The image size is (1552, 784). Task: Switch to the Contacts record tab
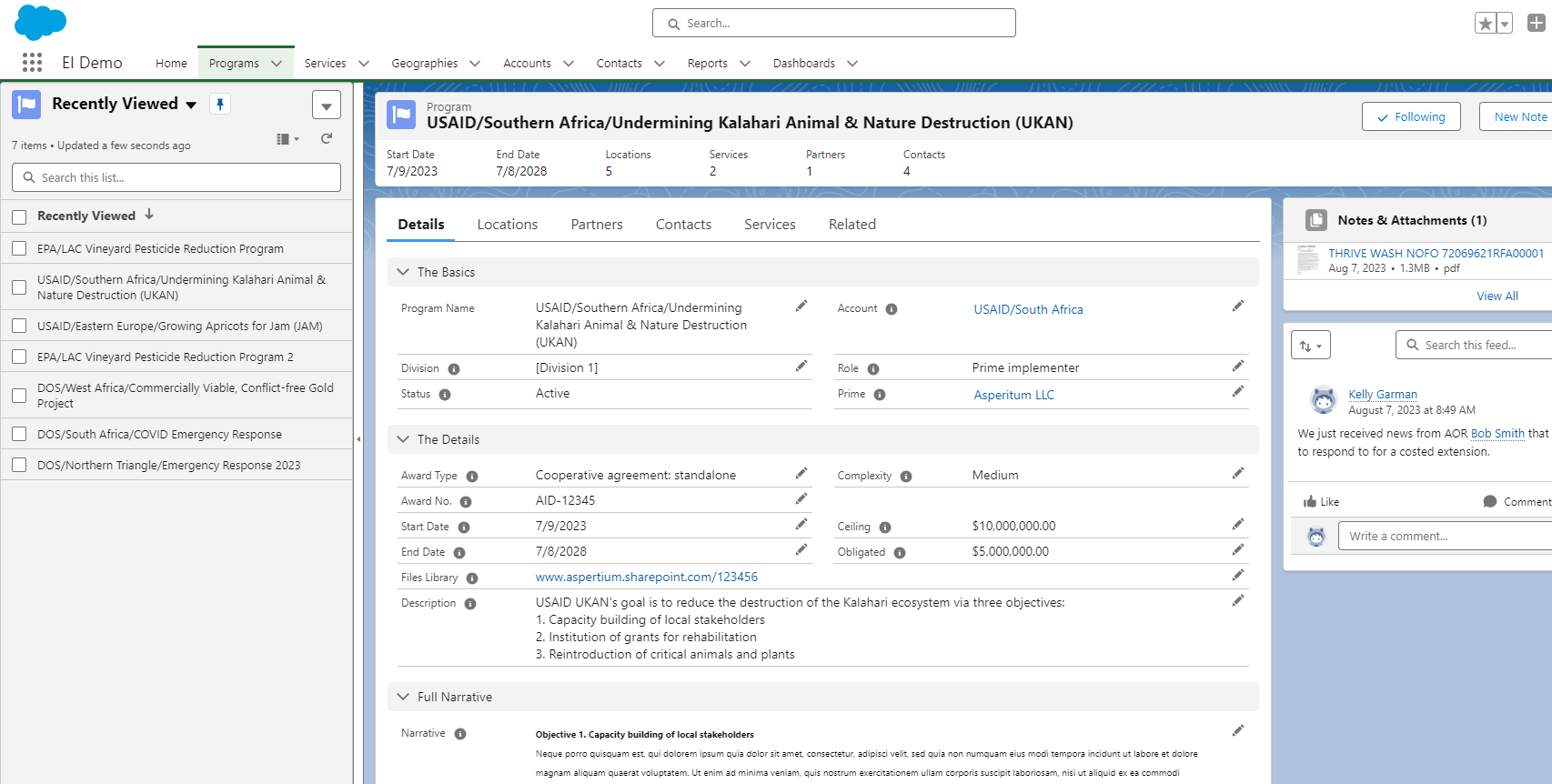683,225
